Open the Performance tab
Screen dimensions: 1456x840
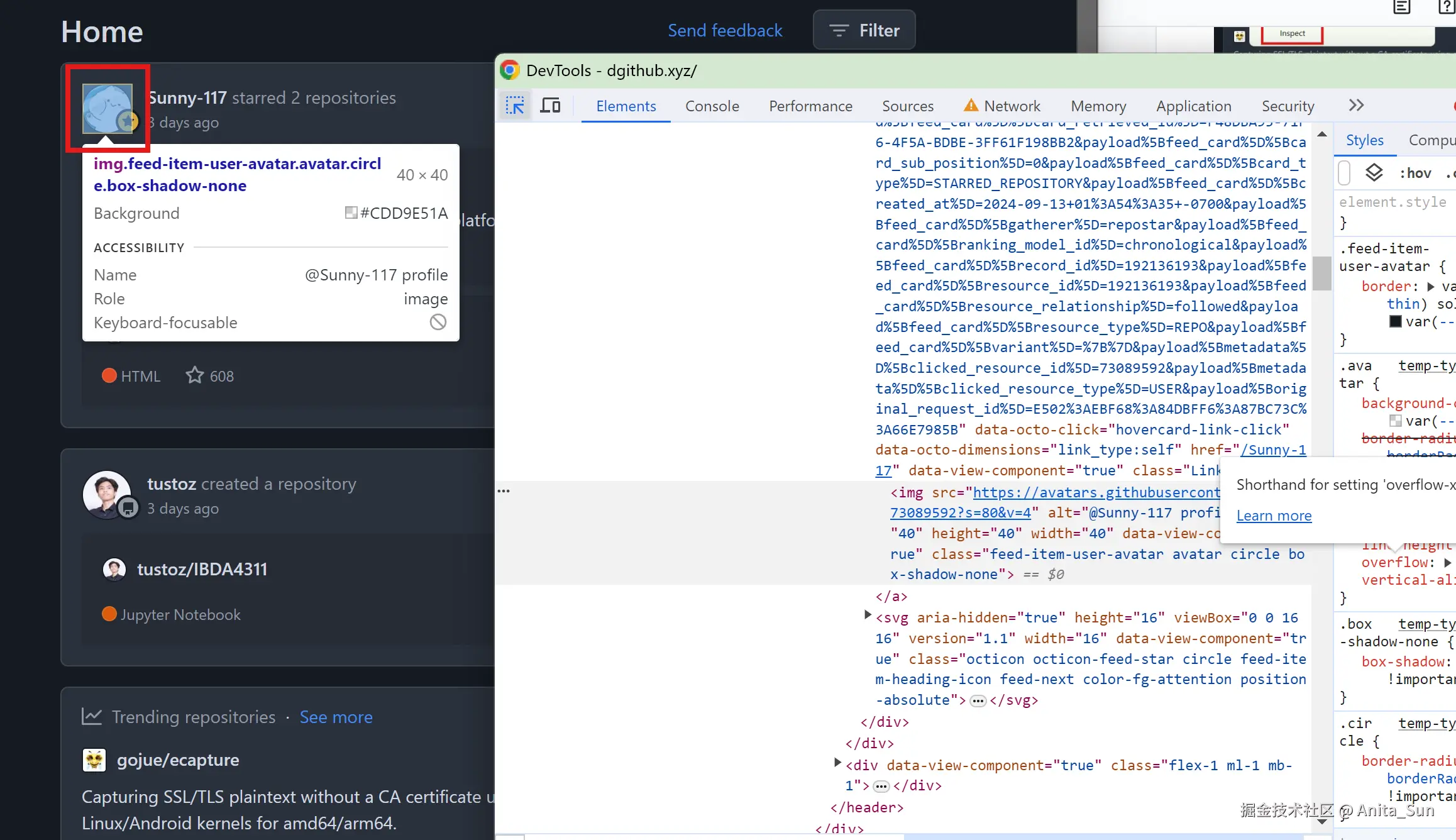click(810, 106)
